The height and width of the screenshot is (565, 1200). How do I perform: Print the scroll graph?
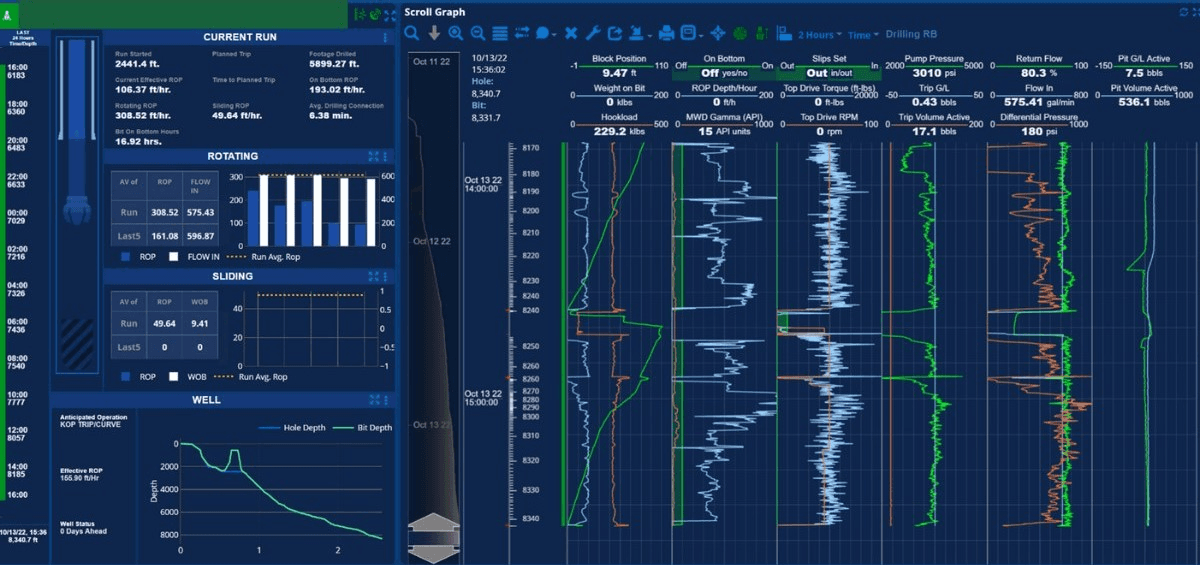667,33
